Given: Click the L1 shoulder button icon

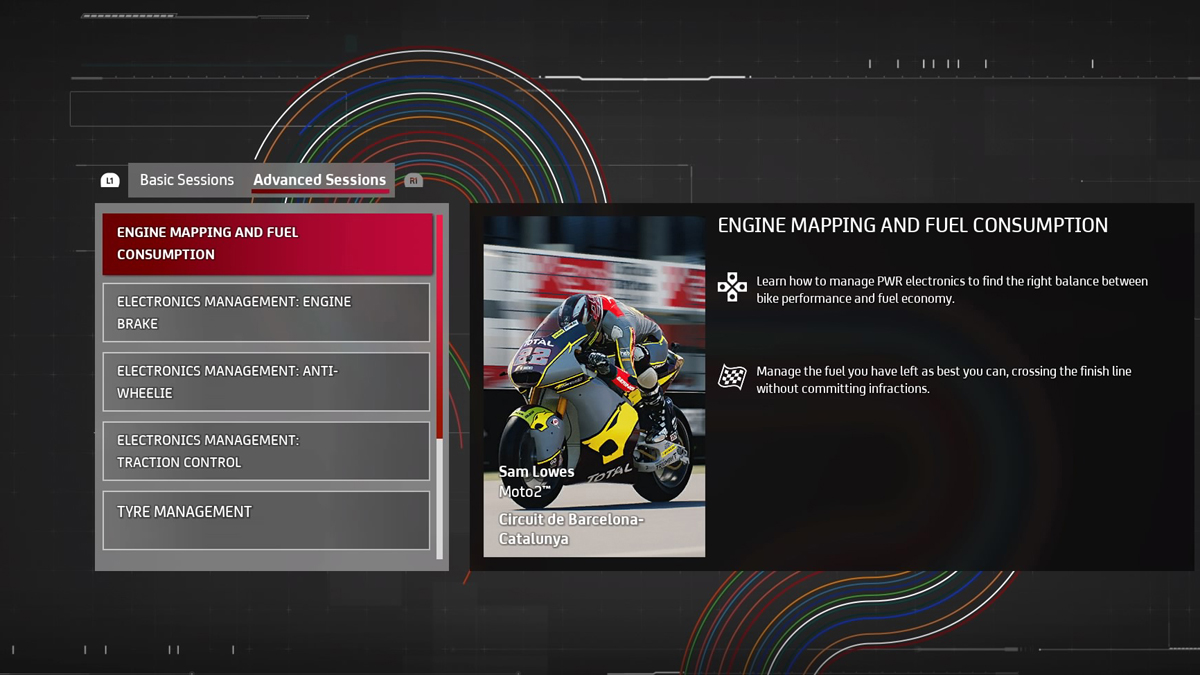Looking at the screenshot, I should (110, 181).
